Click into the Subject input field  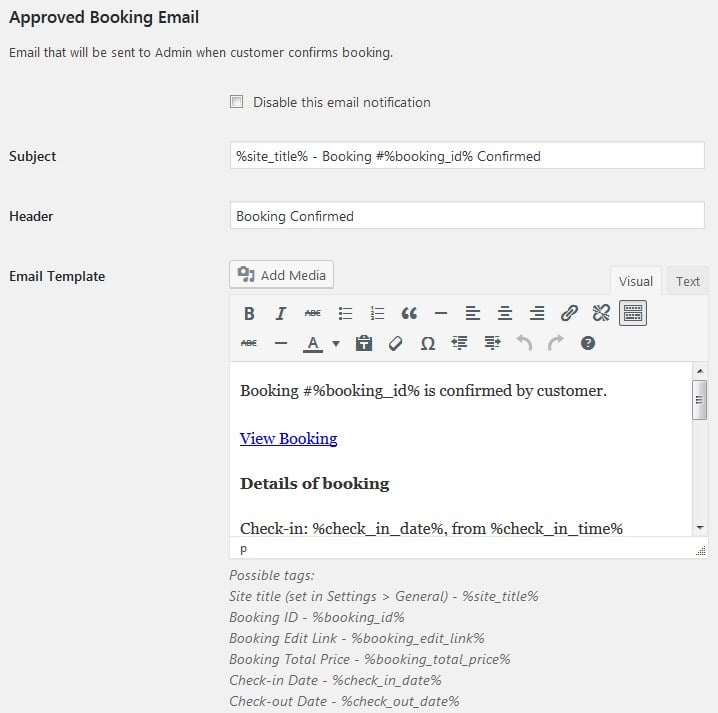466,156
